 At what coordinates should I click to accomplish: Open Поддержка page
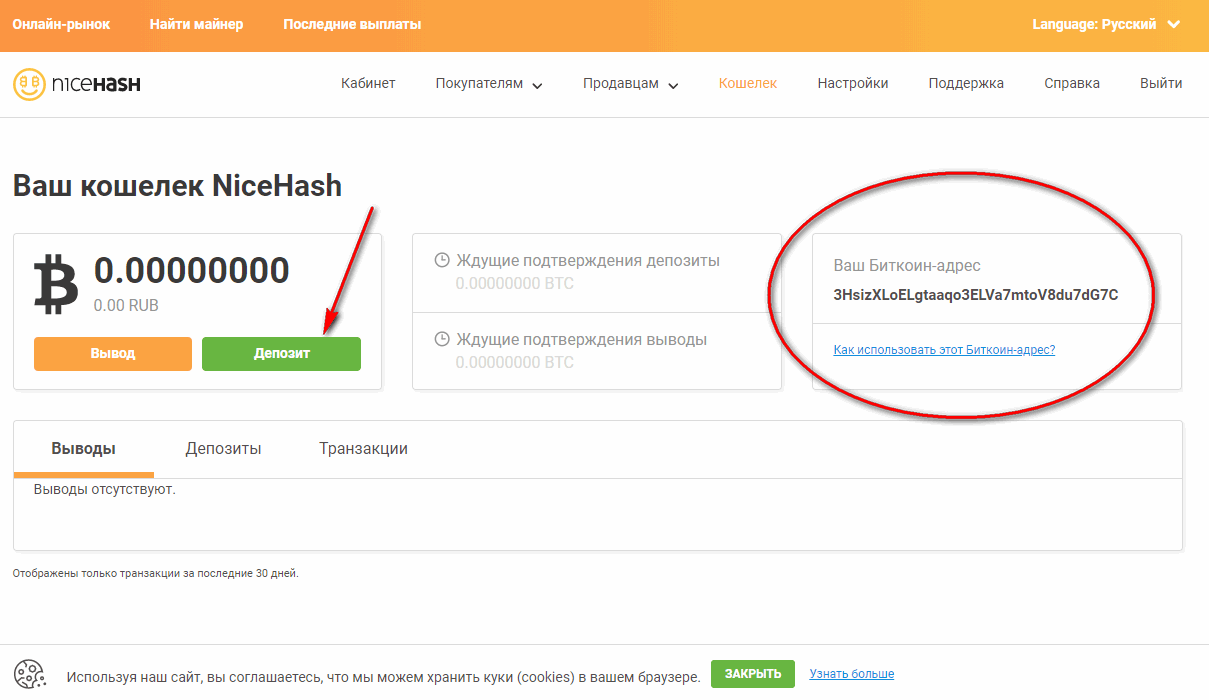[x=966, y=84]
